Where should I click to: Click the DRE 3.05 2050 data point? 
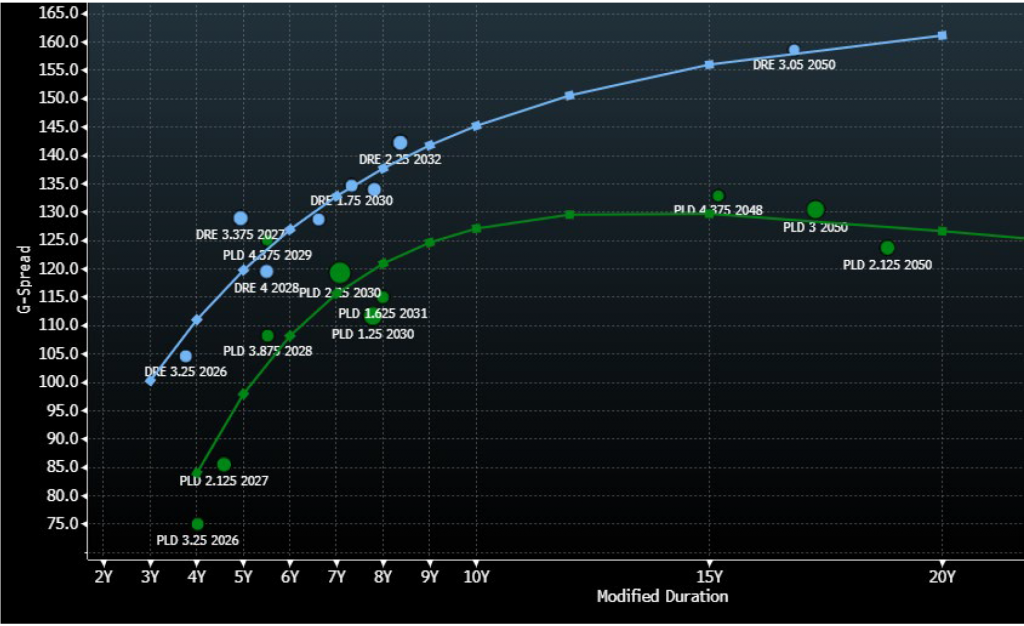pyautogui.click(x=794, y=50)
